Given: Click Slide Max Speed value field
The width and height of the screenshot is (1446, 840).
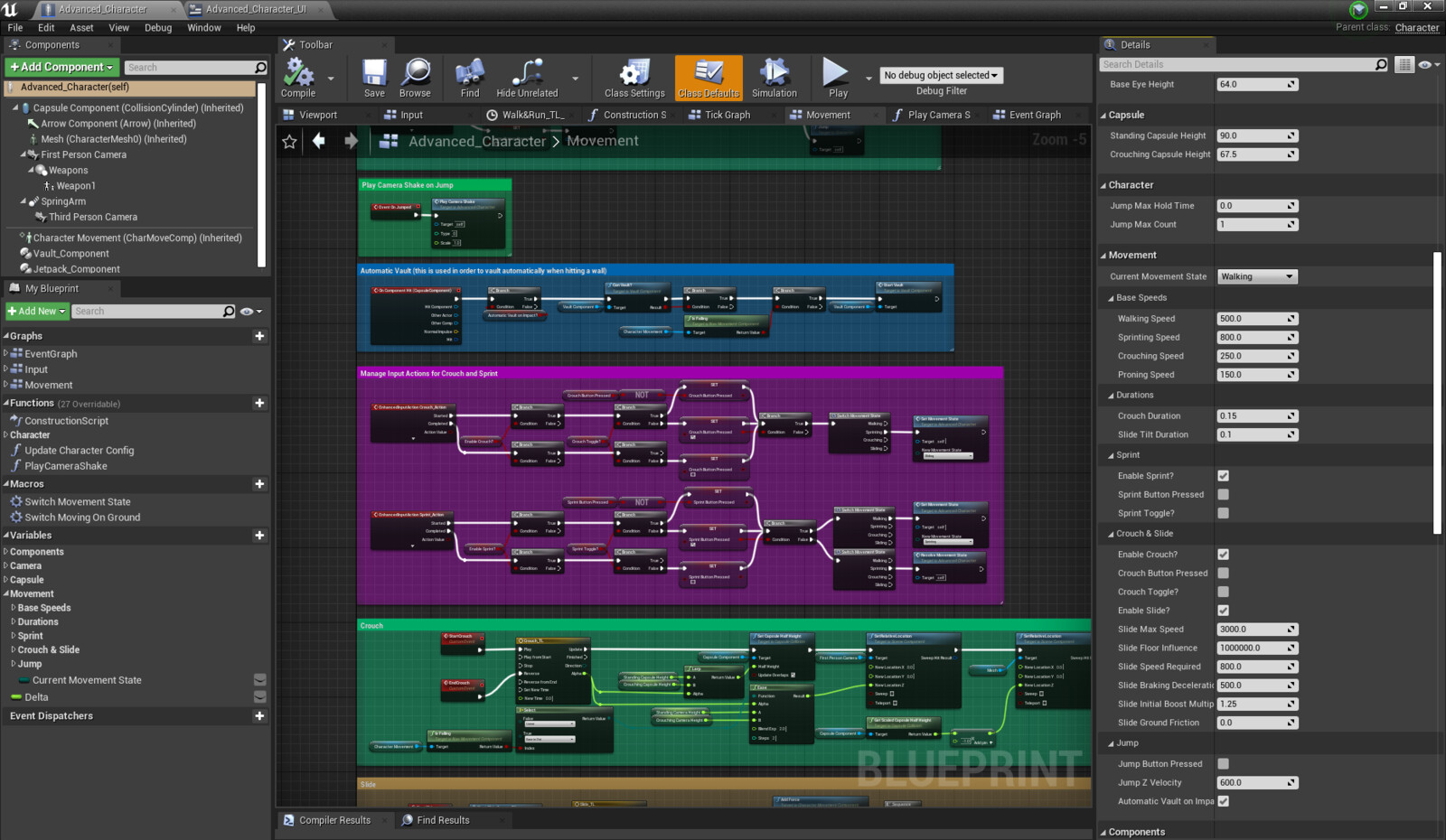Looking at the screenshot, I should 1257,630.
